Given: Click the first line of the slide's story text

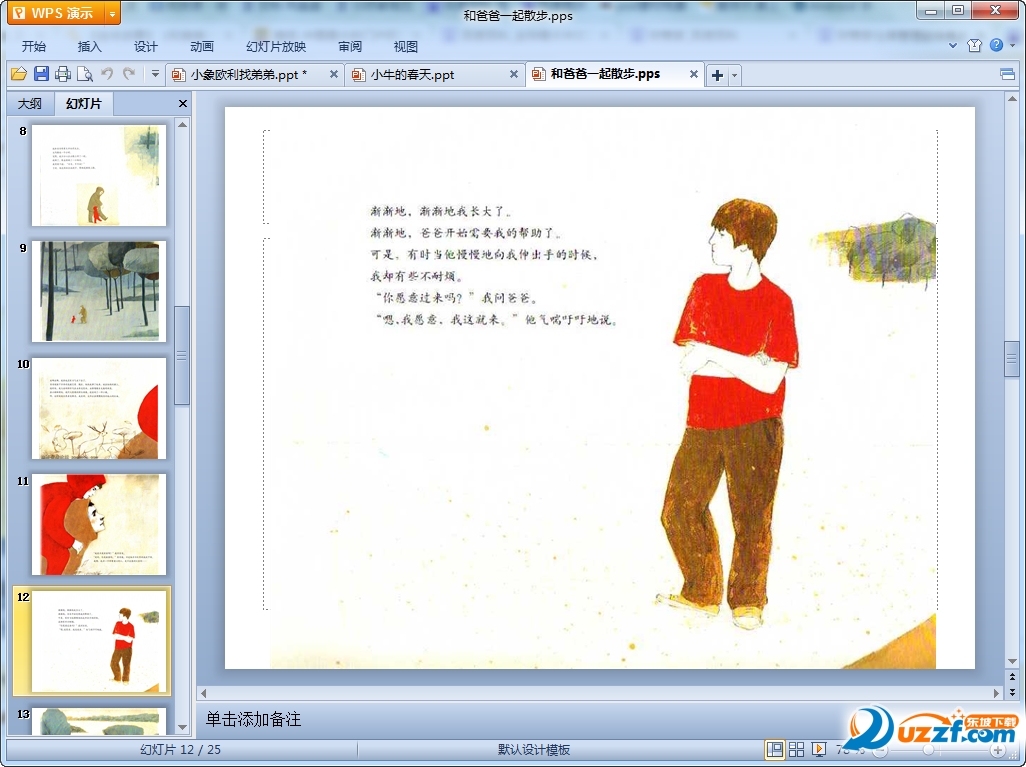Looking at the screenshot, I should [x=442, y=211].
